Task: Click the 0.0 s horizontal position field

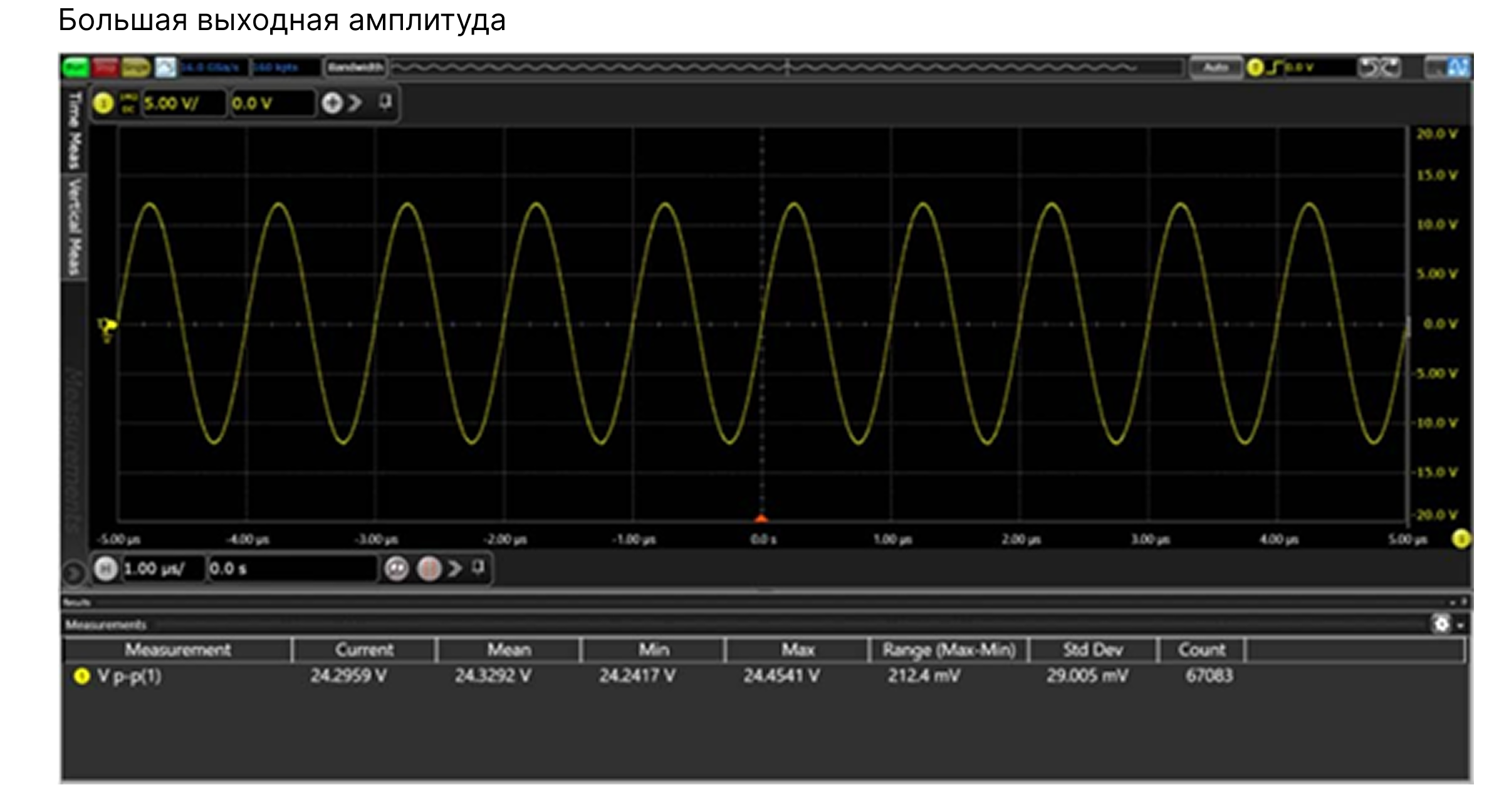Action: tap(293, 569)
